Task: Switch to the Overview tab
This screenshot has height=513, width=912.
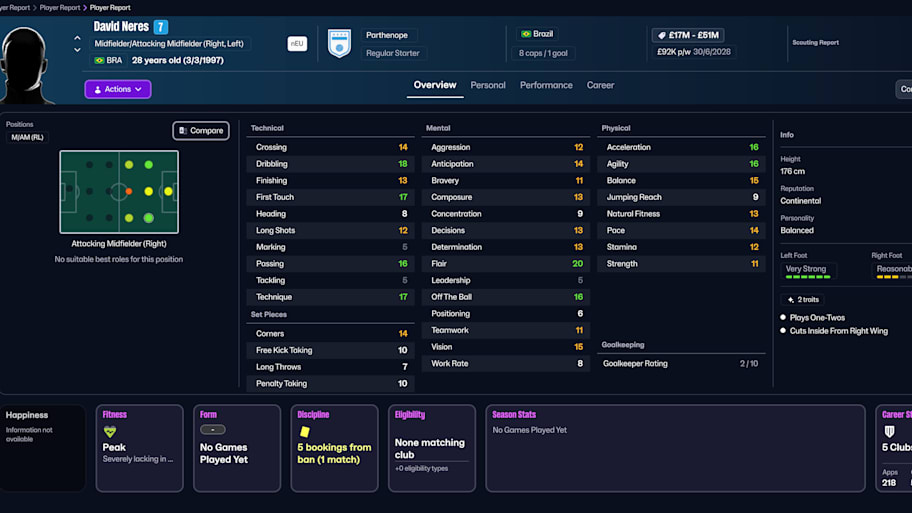Action: tap(434, 85)
